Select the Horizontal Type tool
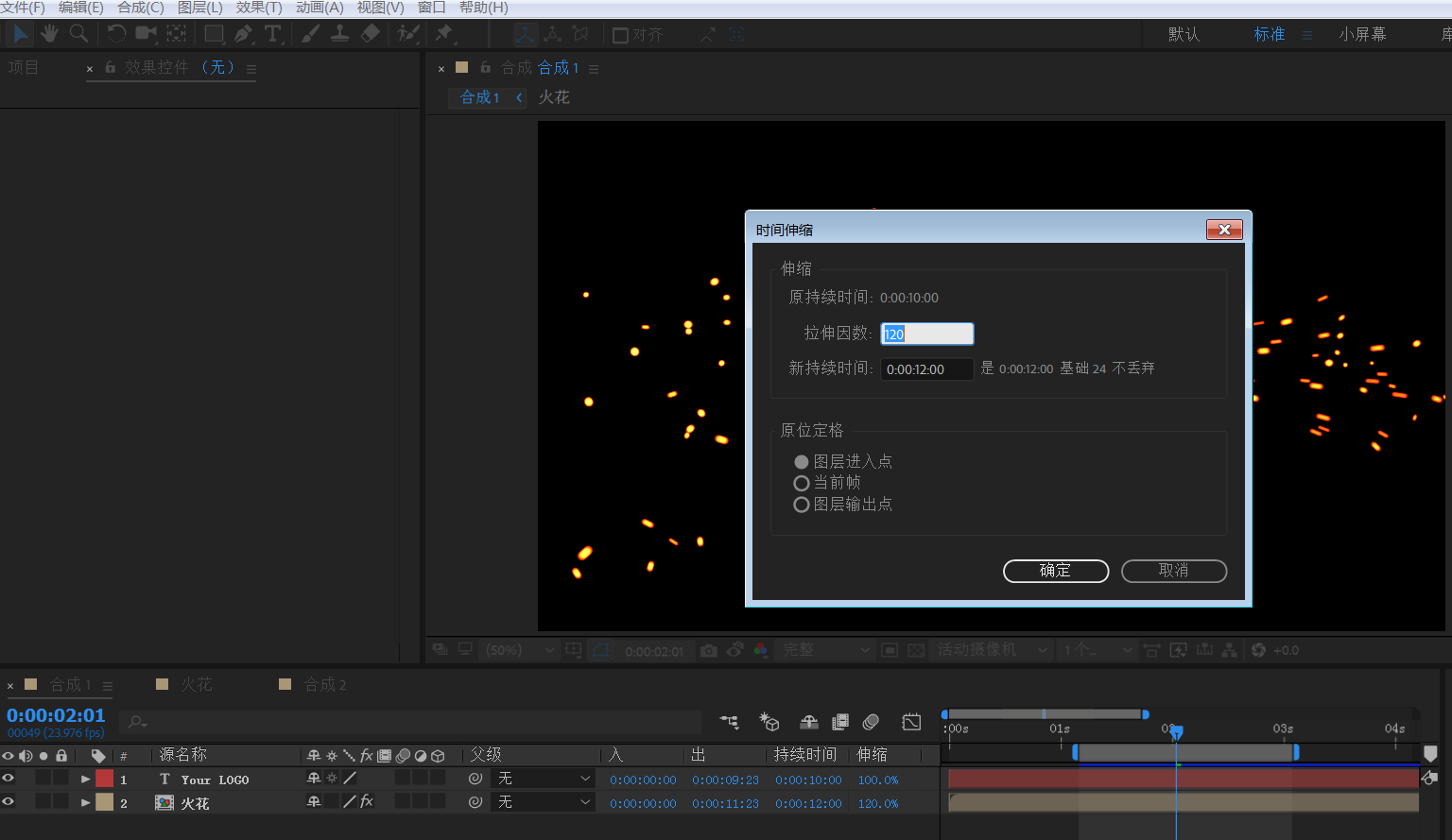 tap(273, 33)
